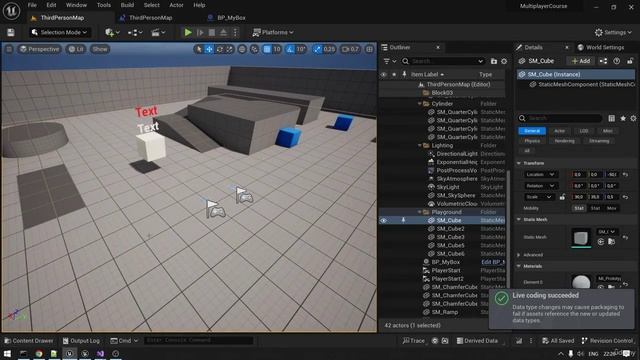
Task: Open the Settings dropdown in toolbar
Action: point(613,32)
